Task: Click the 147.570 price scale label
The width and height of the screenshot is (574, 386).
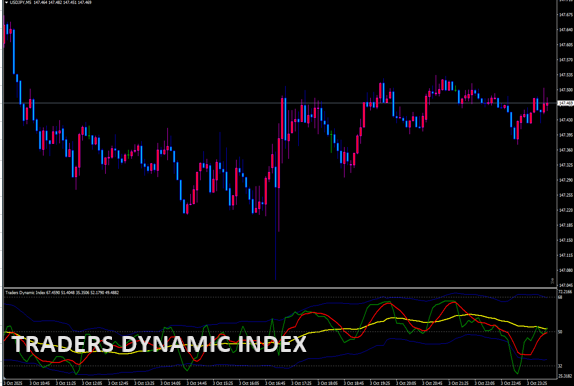Action: click(x=566, y=60)
